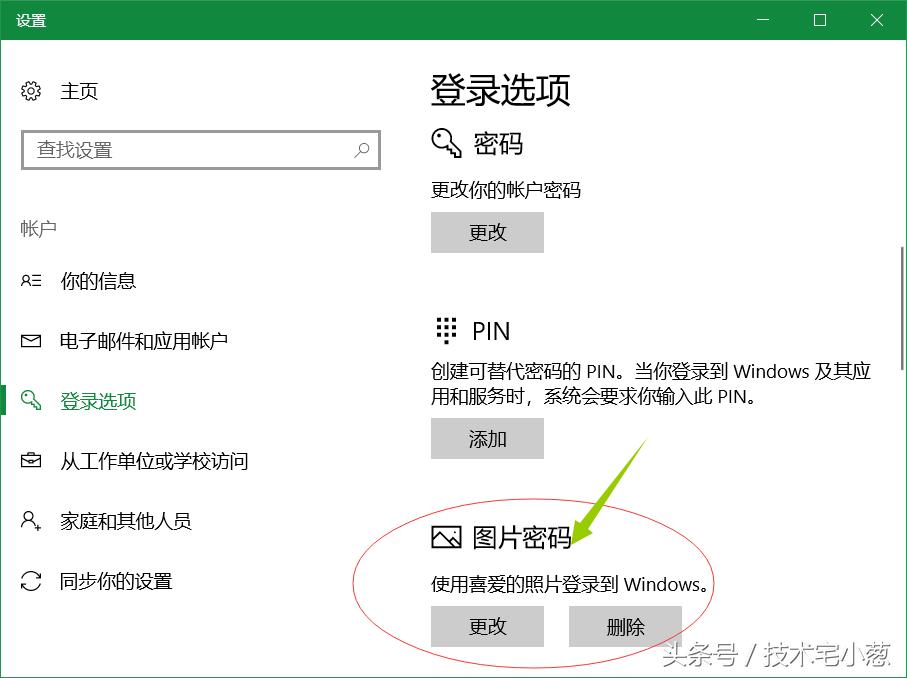
Task: Click 删除 to remove picture password
Action: [625, 626]
